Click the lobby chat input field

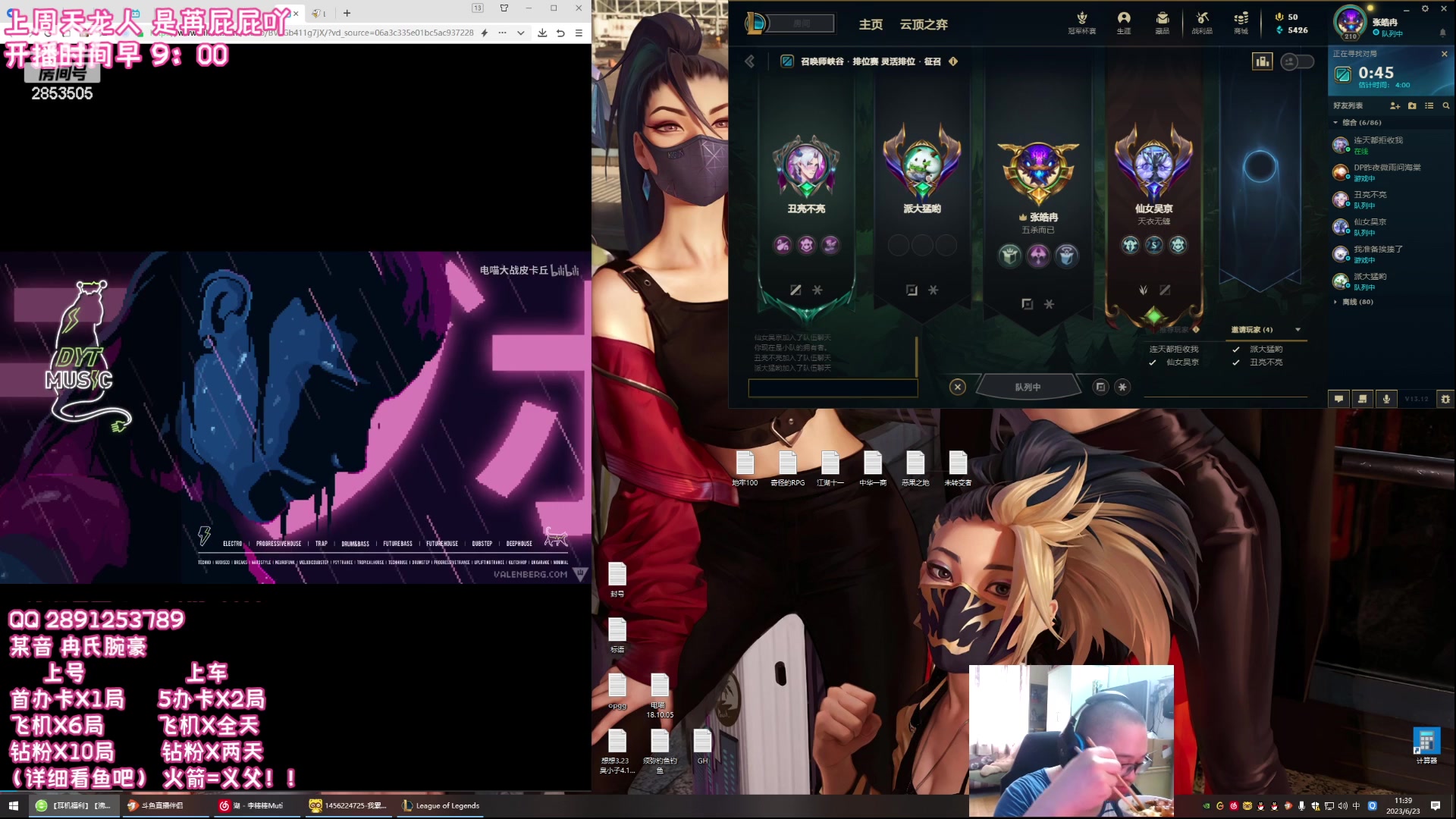coord(833,388)
